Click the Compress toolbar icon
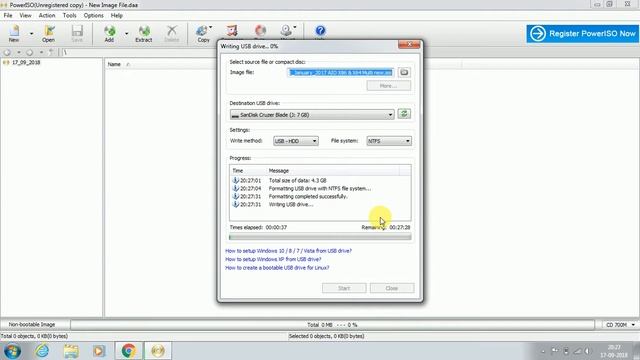Screen dimensions: 640x360 pos(232,31)
